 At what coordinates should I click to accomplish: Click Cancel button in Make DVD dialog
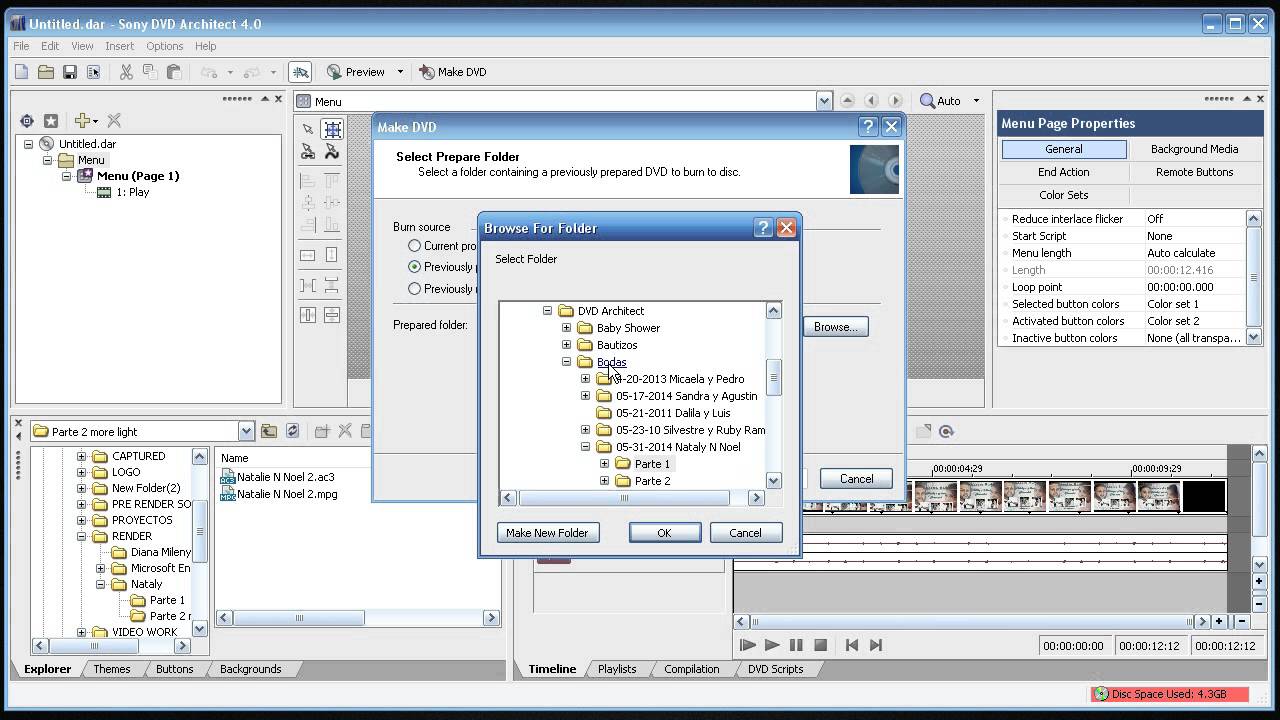(856, 479)
